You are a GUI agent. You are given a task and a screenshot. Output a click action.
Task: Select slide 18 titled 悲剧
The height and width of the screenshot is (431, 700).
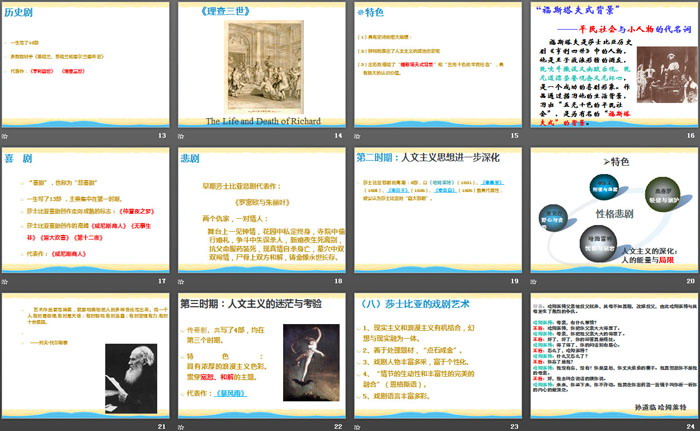click(262, 210)
